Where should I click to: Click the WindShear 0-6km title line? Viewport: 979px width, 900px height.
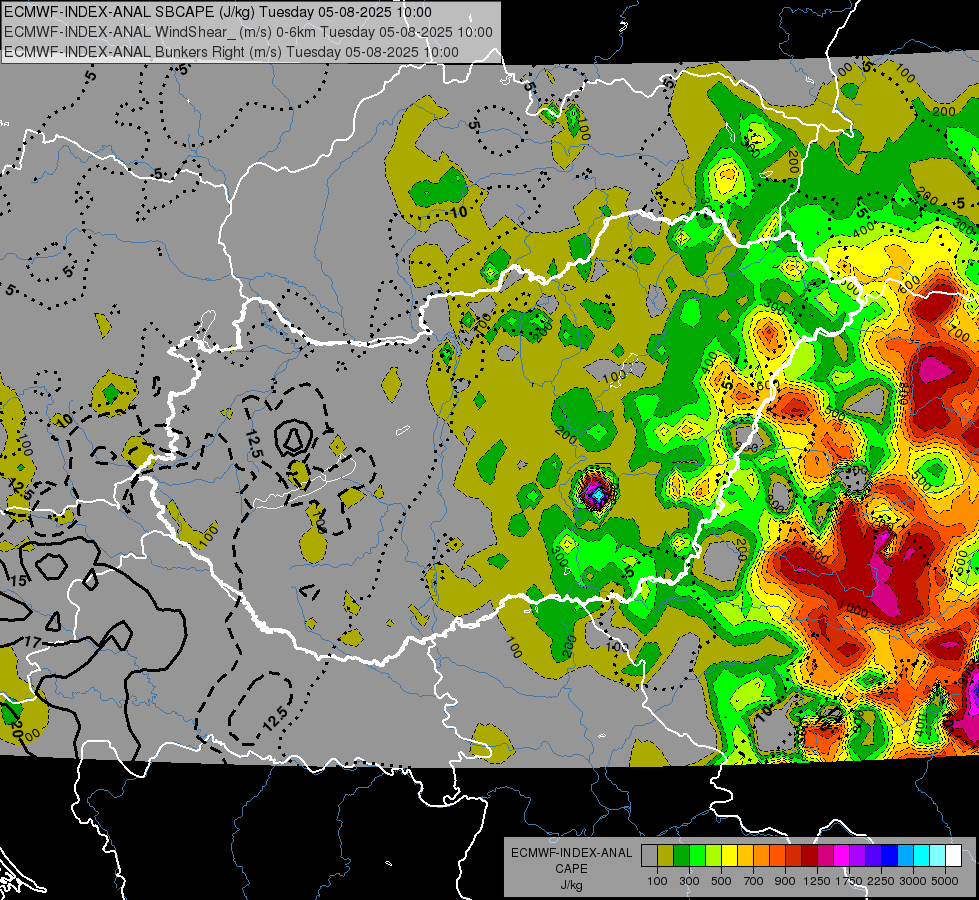[x=248, y=32]
